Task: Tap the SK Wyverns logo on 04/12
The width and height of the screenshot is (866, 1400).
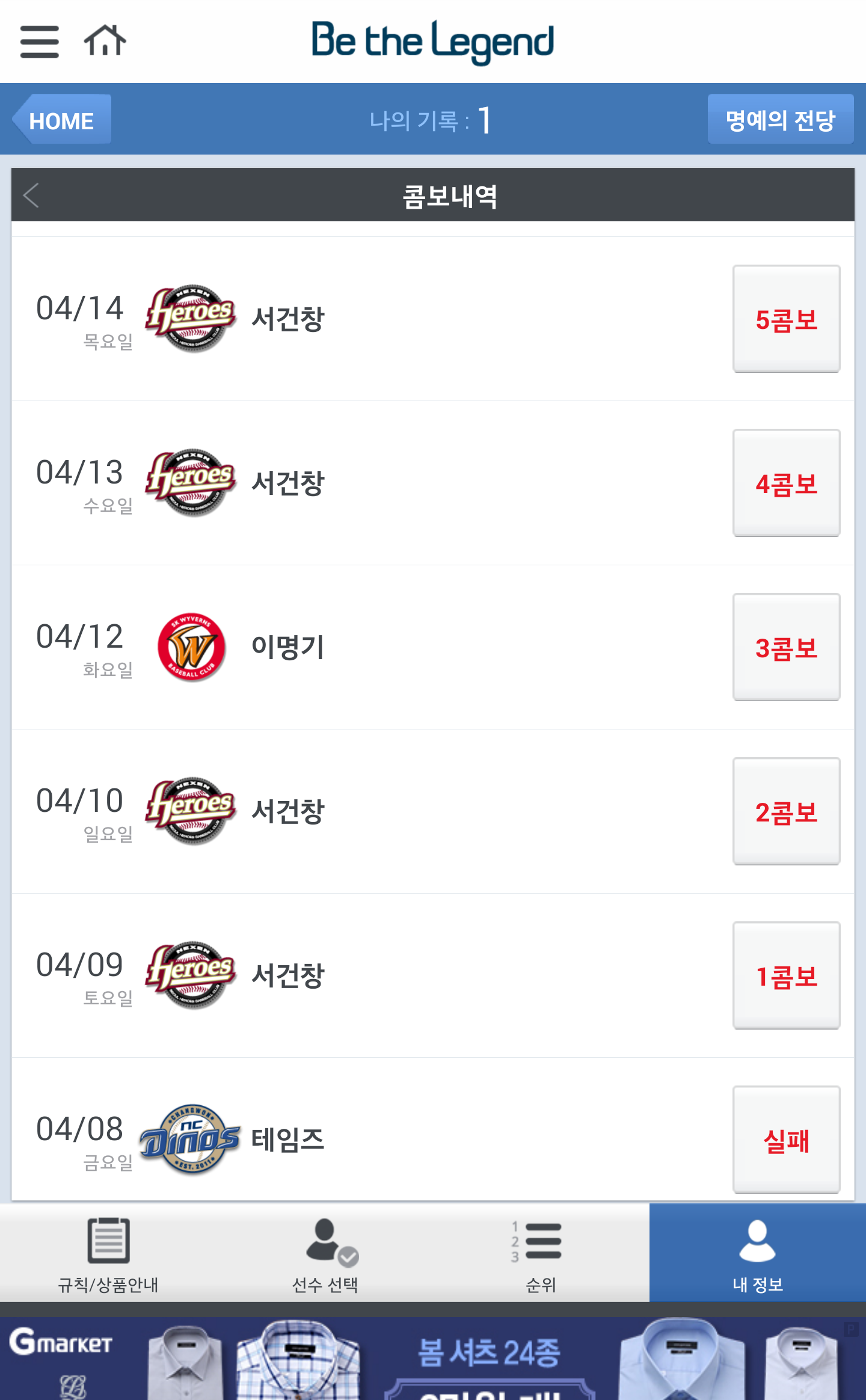Action: [191, 647]
